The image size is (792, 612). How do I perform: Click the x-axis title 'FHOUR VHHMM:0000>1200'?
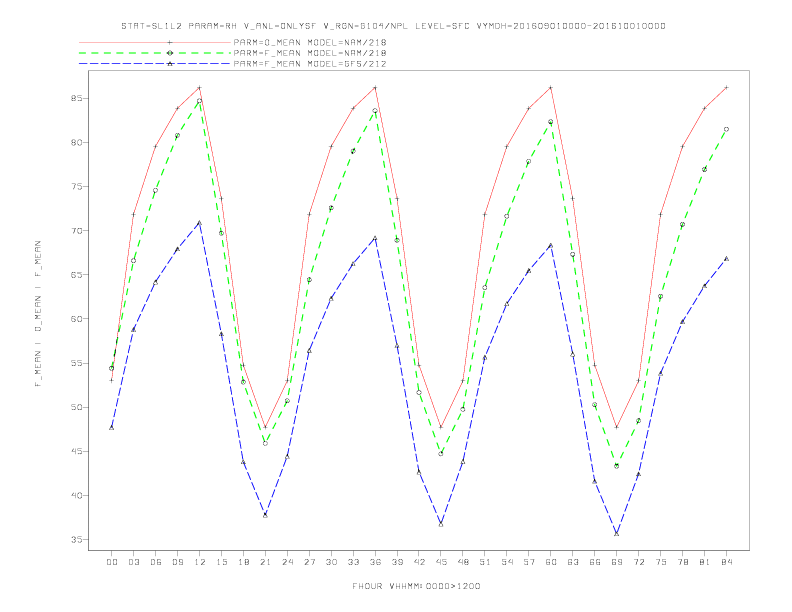(x=416, y=586)
